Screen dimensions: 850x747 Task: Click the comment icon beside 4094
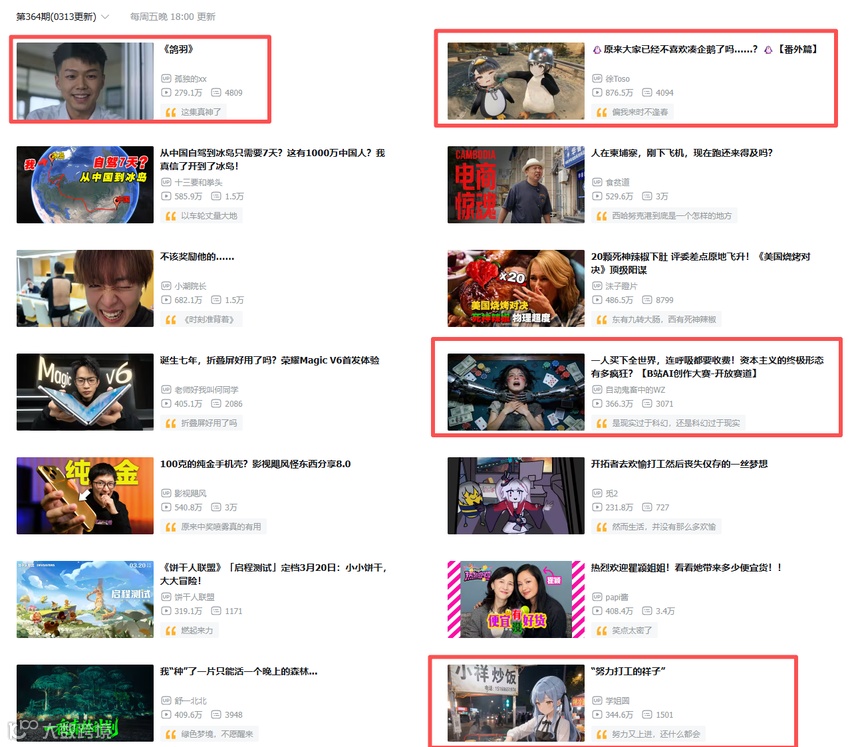tap(647, 93)
